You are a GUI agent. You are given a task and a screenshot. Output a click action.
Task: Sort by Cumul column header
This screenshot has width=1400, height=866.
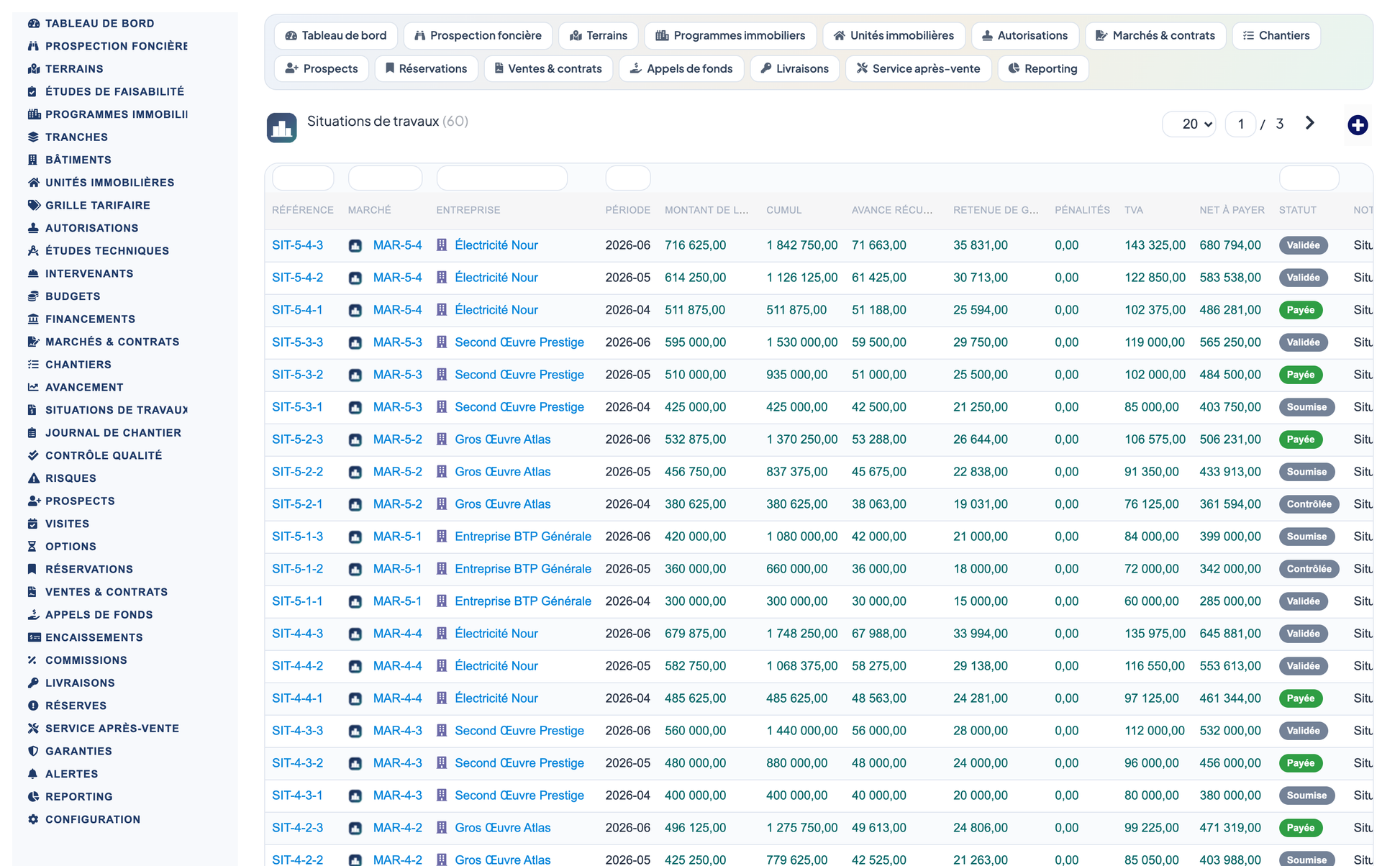(x=783, y=210)
